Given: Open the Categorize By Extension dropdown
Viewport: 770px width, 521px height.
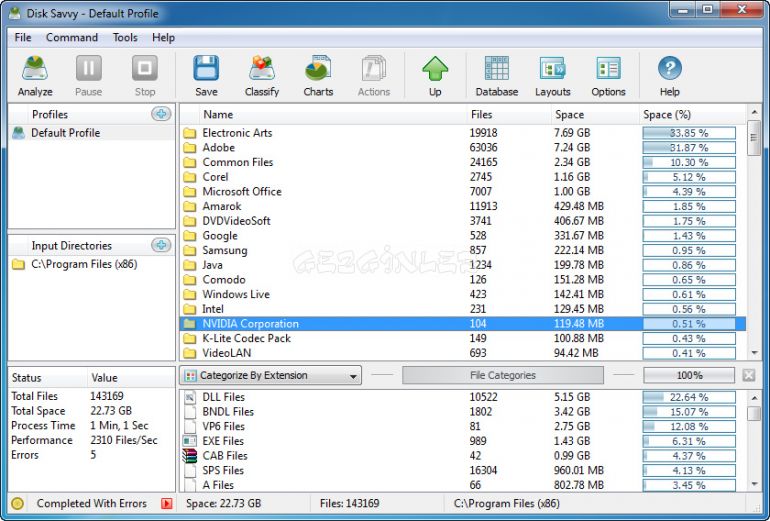Looking at the screenshot, I should (x=271, y=376).
